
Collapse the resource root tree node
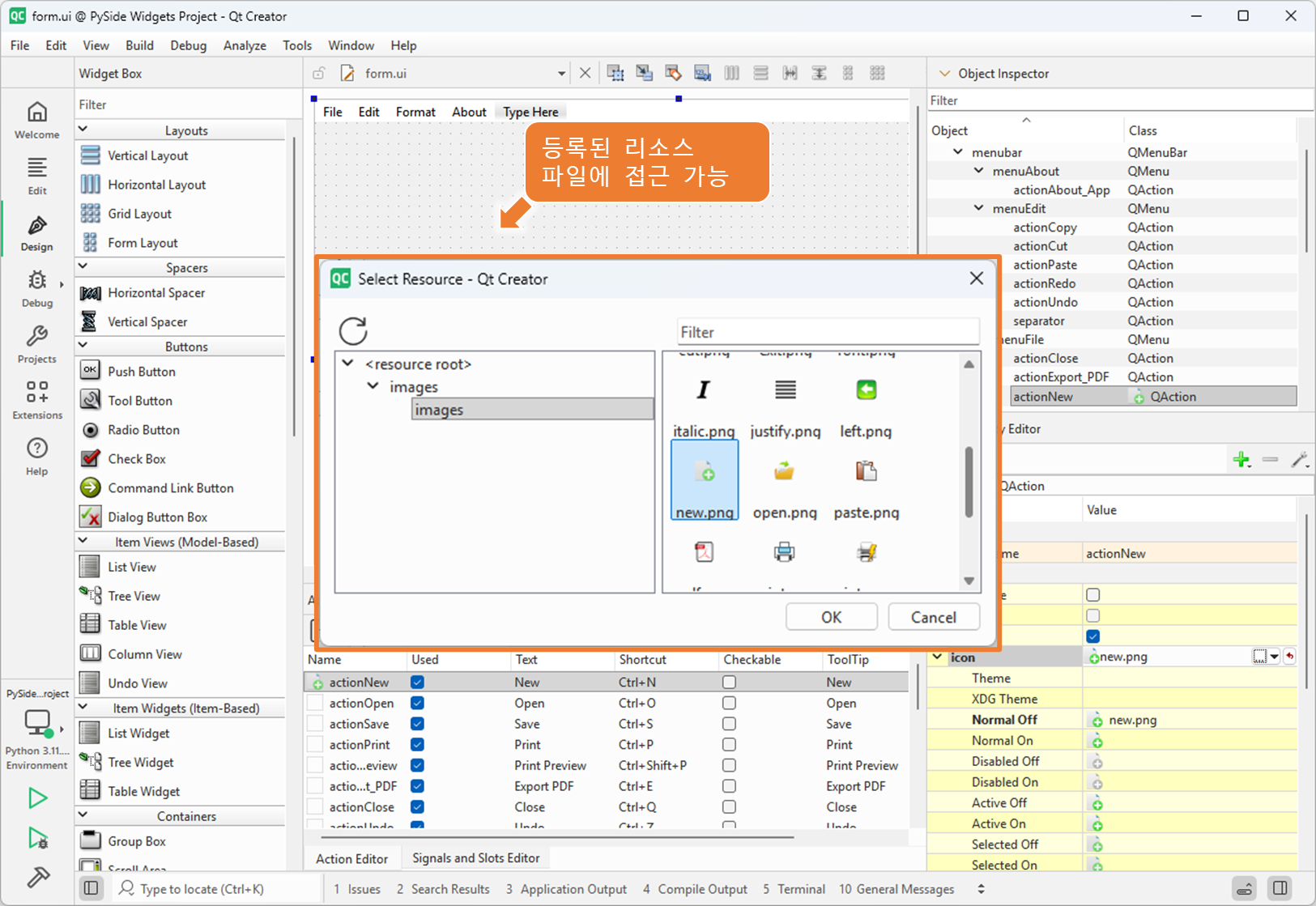click(x=348, y=364)
